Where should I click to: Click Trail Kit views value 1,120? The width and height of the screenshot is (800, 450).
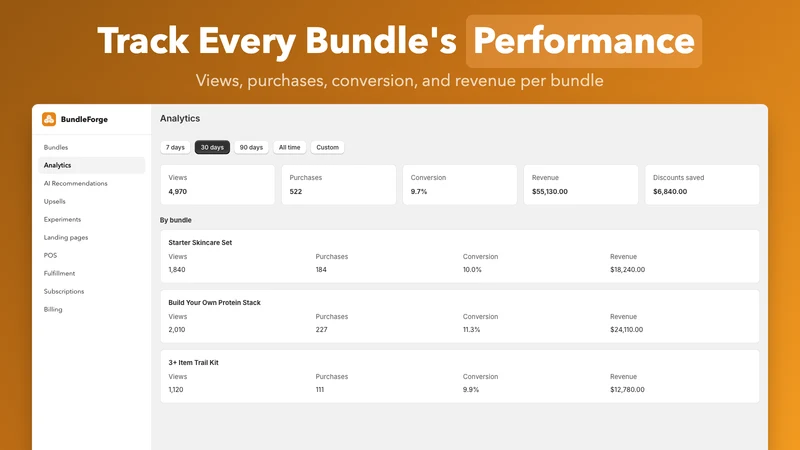coord(176,390)
